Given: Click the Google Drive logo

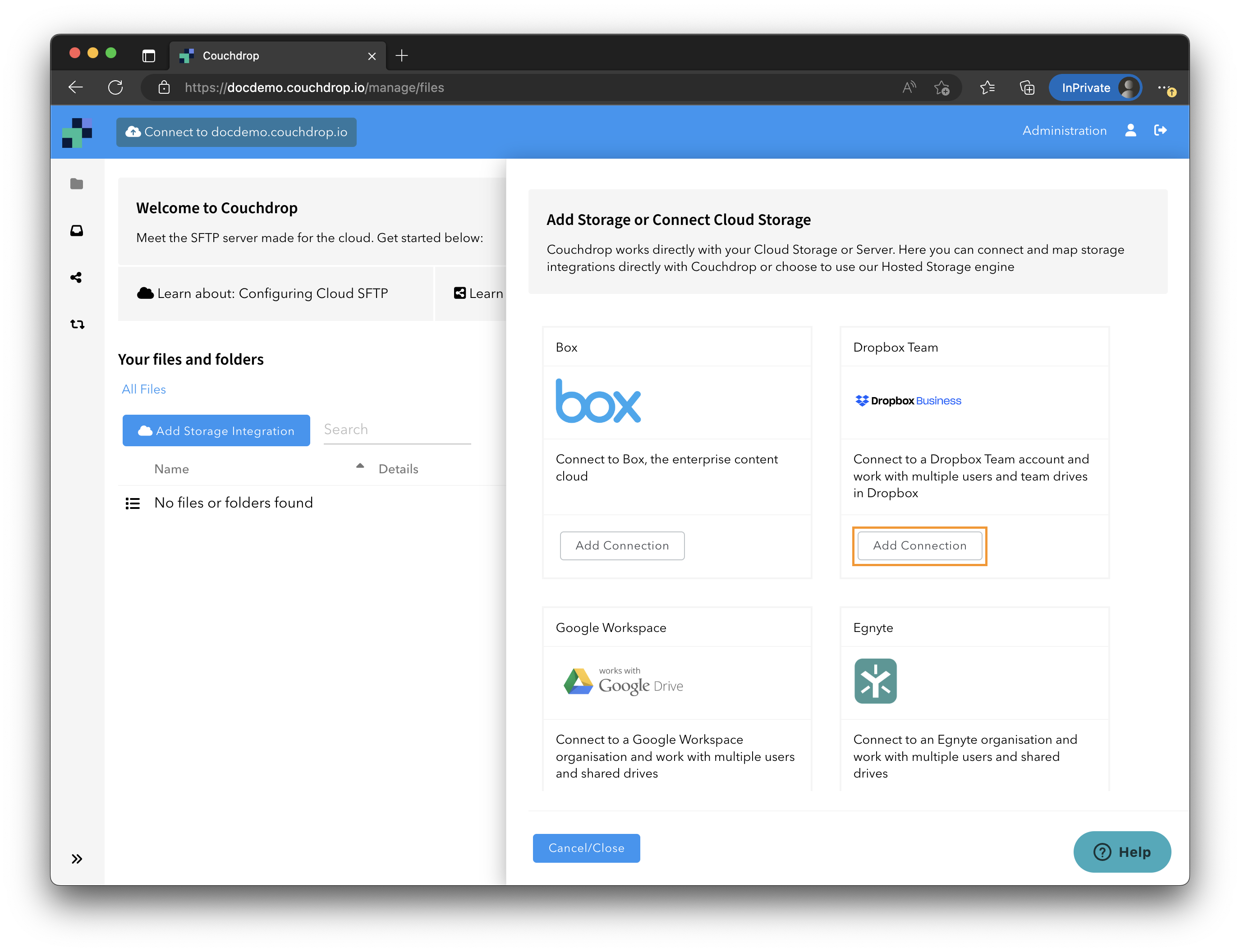Looking at the screenshot, I should click(624, 682).
